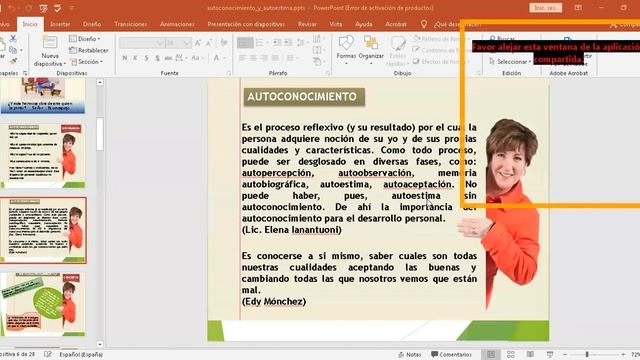The height and width of the screenshot is (360, 640).
Task: Open the Diseño ribbon tab
Action: tap(92, 24)
